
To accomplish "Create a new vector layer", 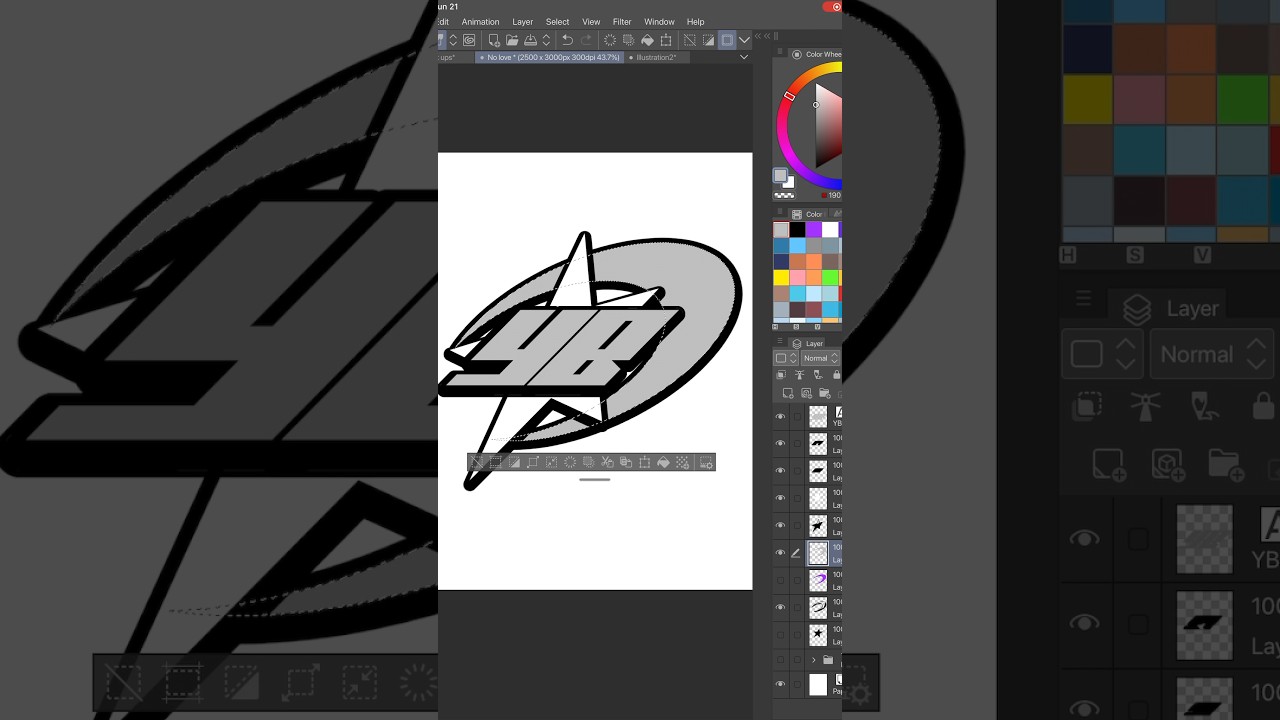I will pyautogui.click(x=806, y=393).
